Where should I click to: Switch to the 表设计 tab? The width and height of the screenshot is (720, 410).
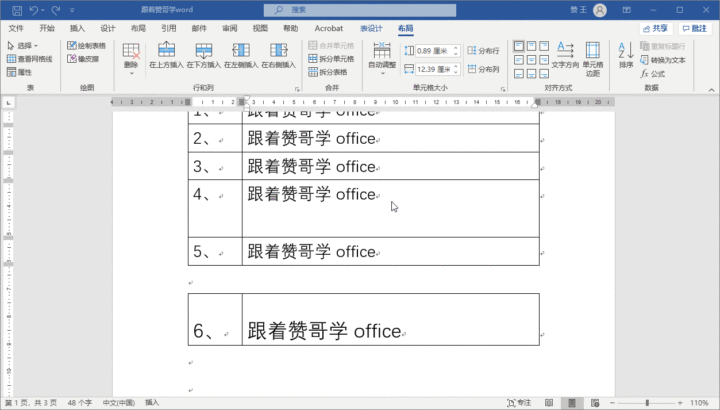click(371, 28)
